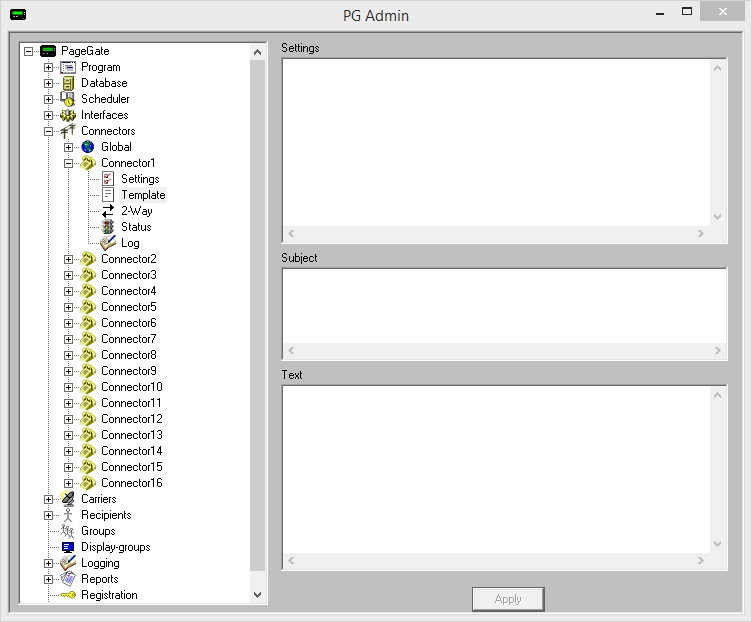The image size is (752, 622).
Task: Collapse the Connector1 node
Action: tap(69, 163)
